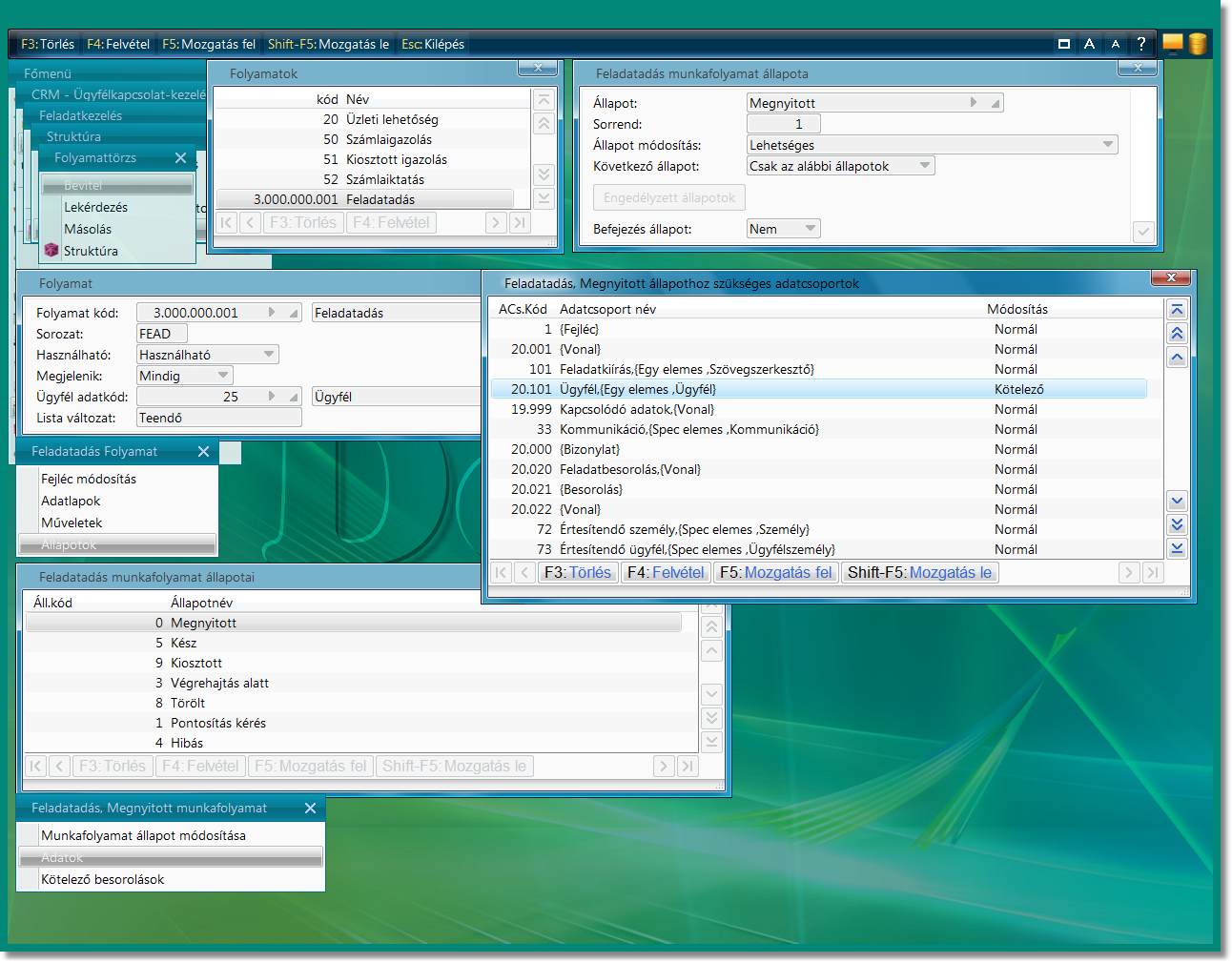Viewport: 1232px width, 963px height.
Task: Choose Kötelező besorolások menu item
Action: tap(103, 879)
